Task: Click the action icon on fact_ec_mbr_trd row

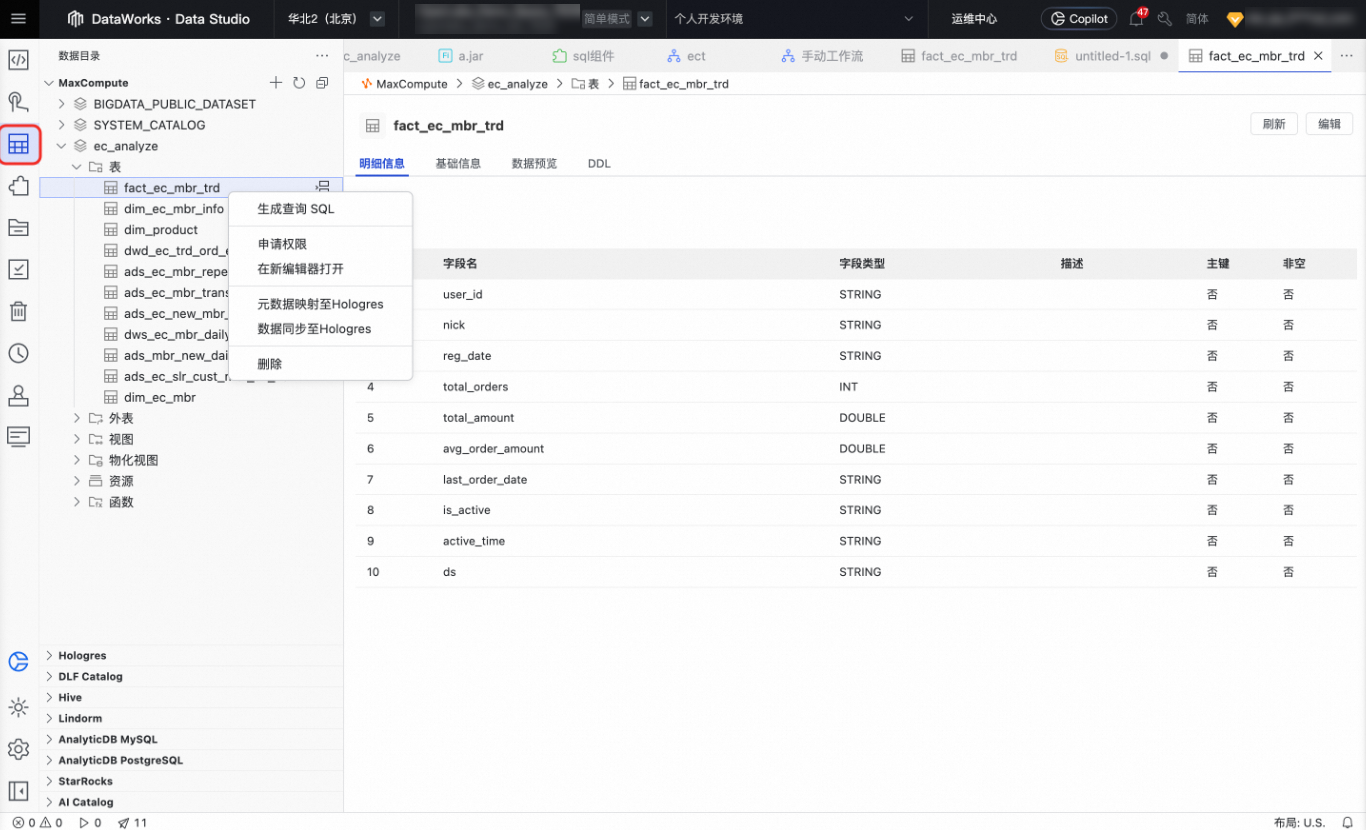Action: point(323,187)
